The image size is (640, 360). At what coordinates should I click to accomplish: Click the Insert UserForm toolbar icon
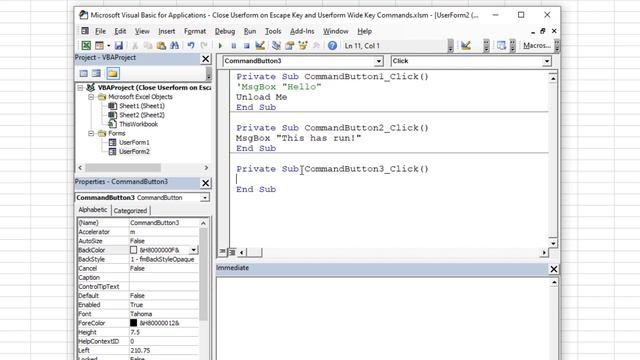(x=99, y=46)
